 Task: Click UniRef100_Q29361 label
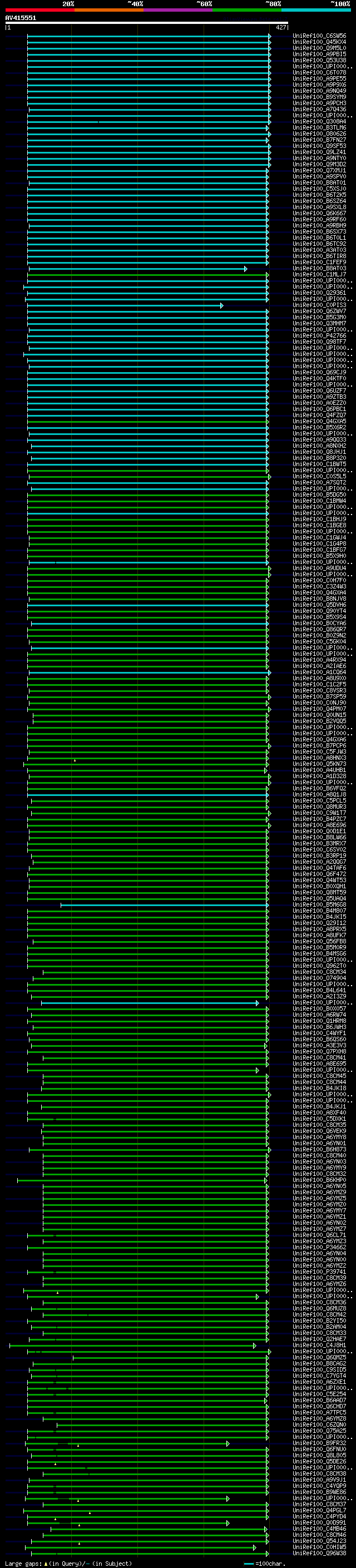[x=319, y=293]
